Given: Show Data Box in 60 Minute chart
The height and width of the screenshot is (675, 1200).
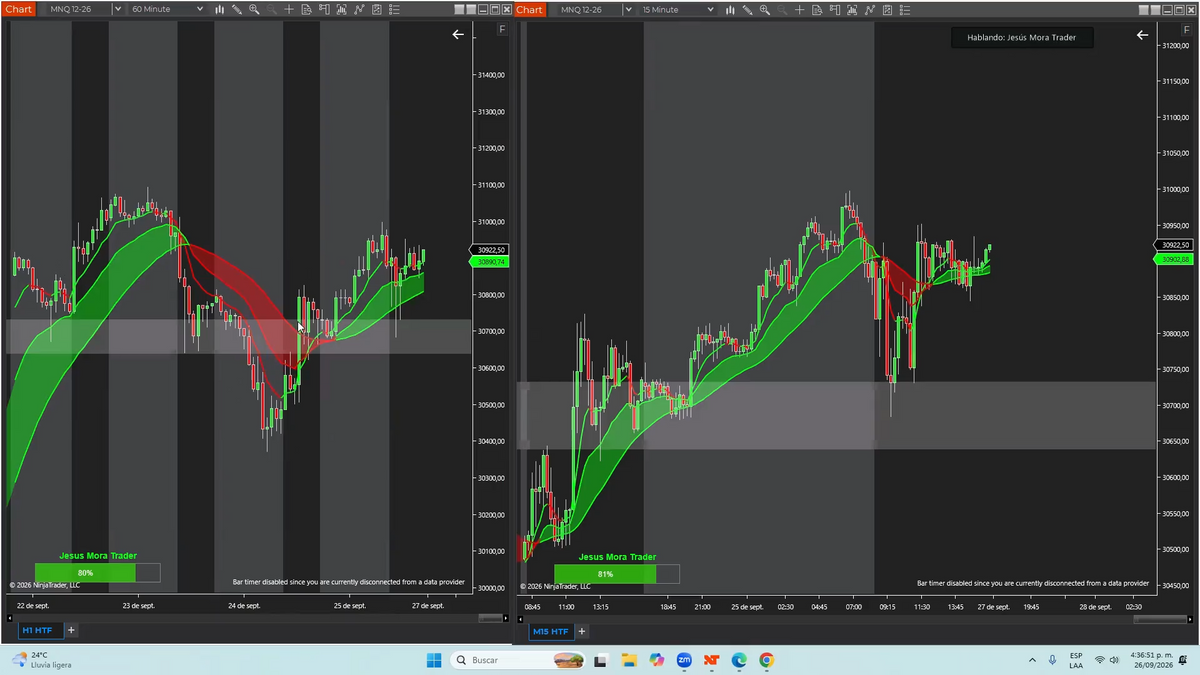Looking at the screenshot, I should pos(307,9).
